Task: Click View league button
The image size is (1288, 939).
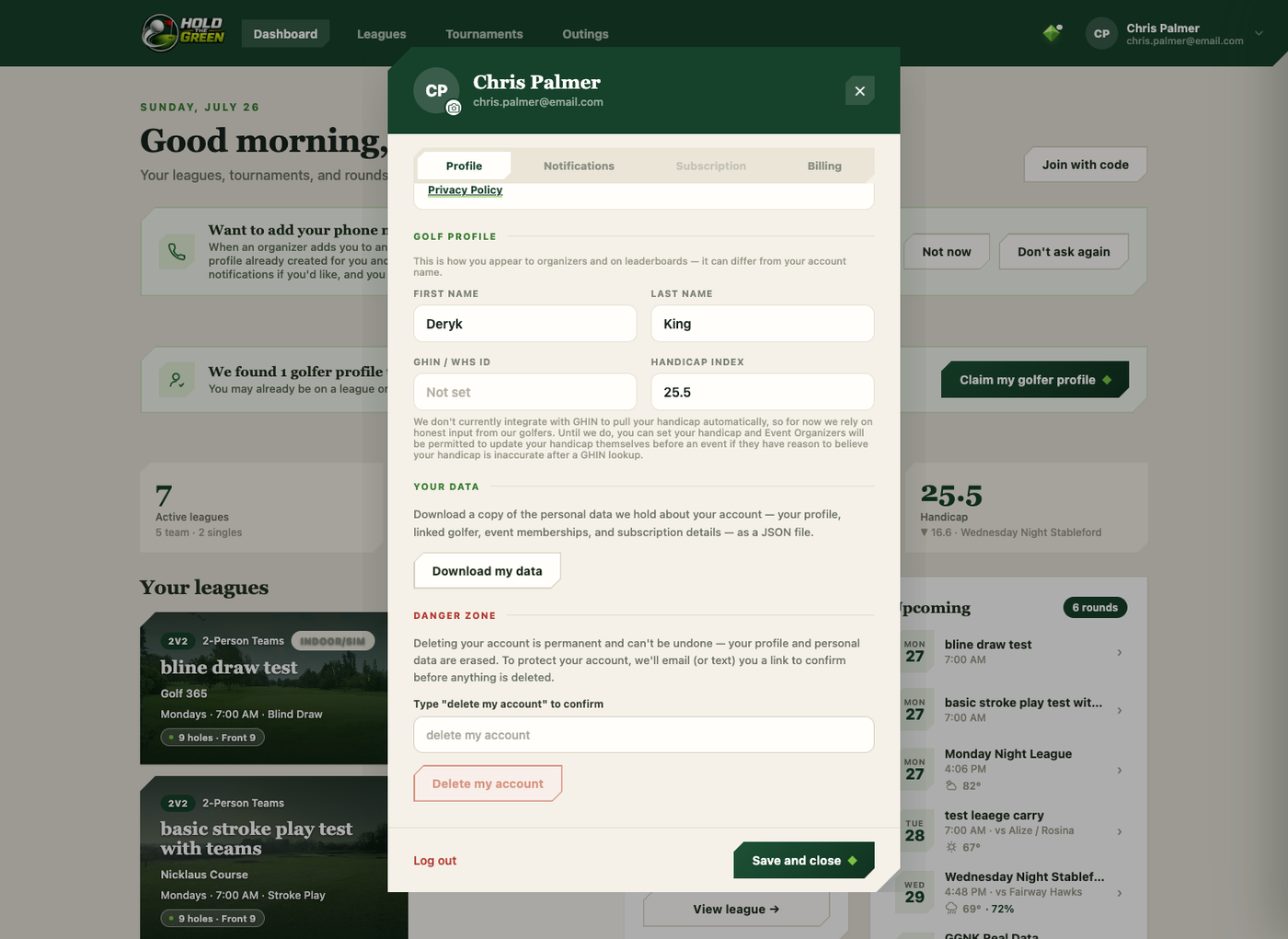Action: click(736, 909)
